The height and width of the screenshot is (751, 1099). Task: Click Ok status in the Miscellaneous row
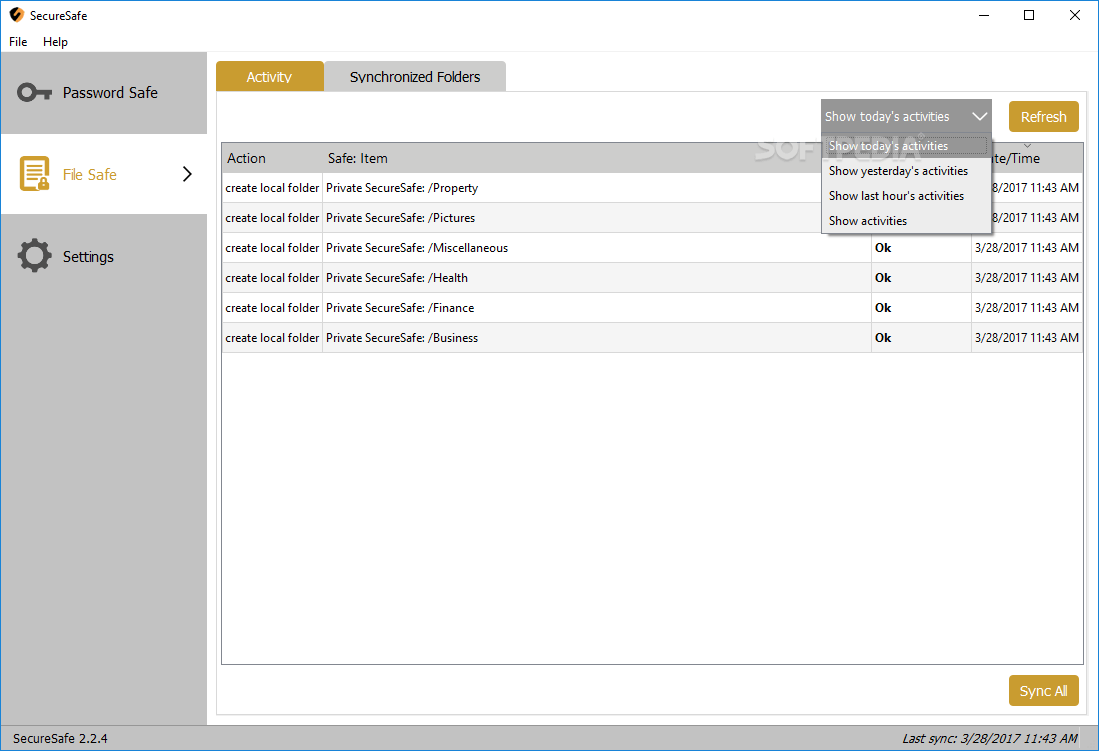[x=883, y=248]
